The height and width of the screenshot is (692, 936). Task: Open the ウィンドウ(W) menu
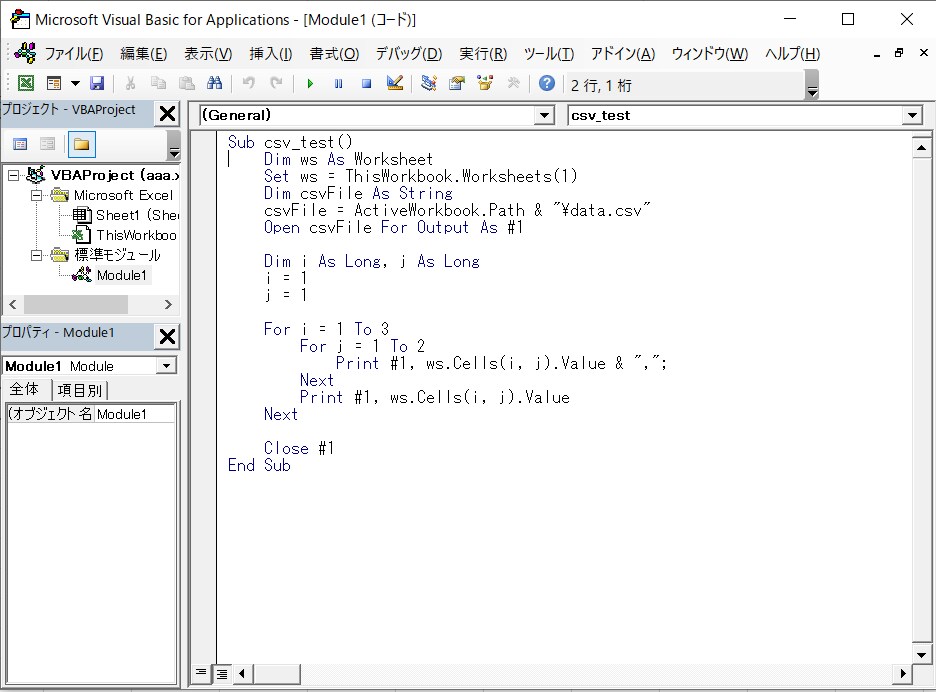(x=710, y=54)
